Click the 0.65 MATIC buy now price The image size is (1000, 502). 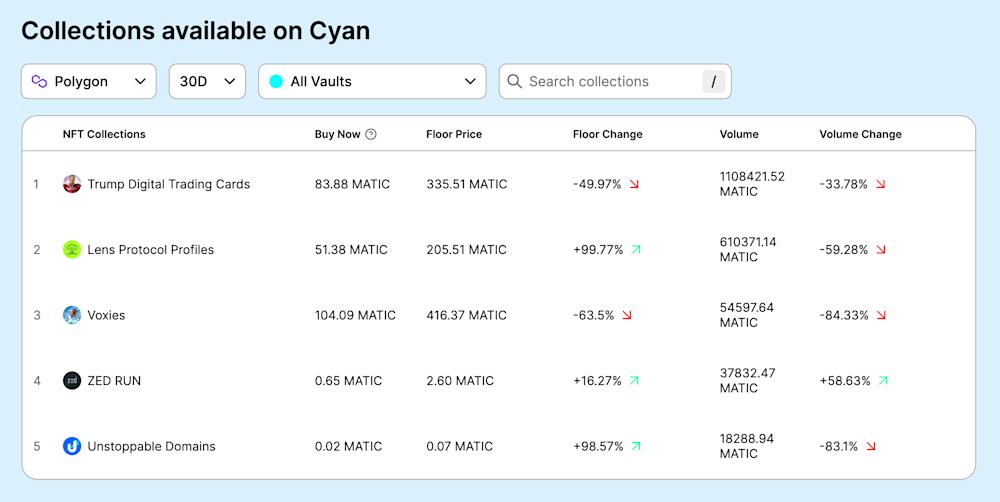coord(348,381)
